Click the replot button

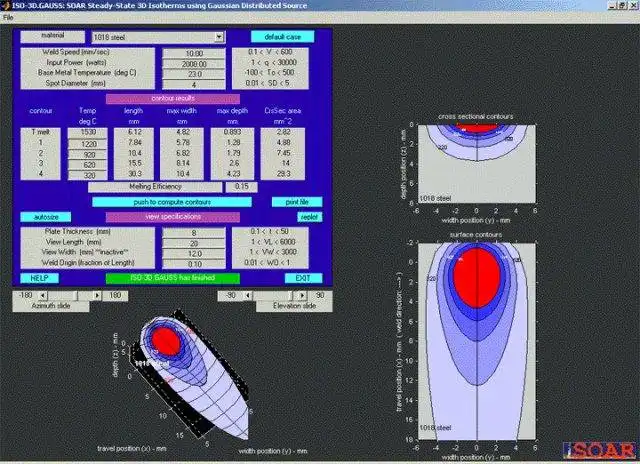pyautogui.click(x=310, y=217)
